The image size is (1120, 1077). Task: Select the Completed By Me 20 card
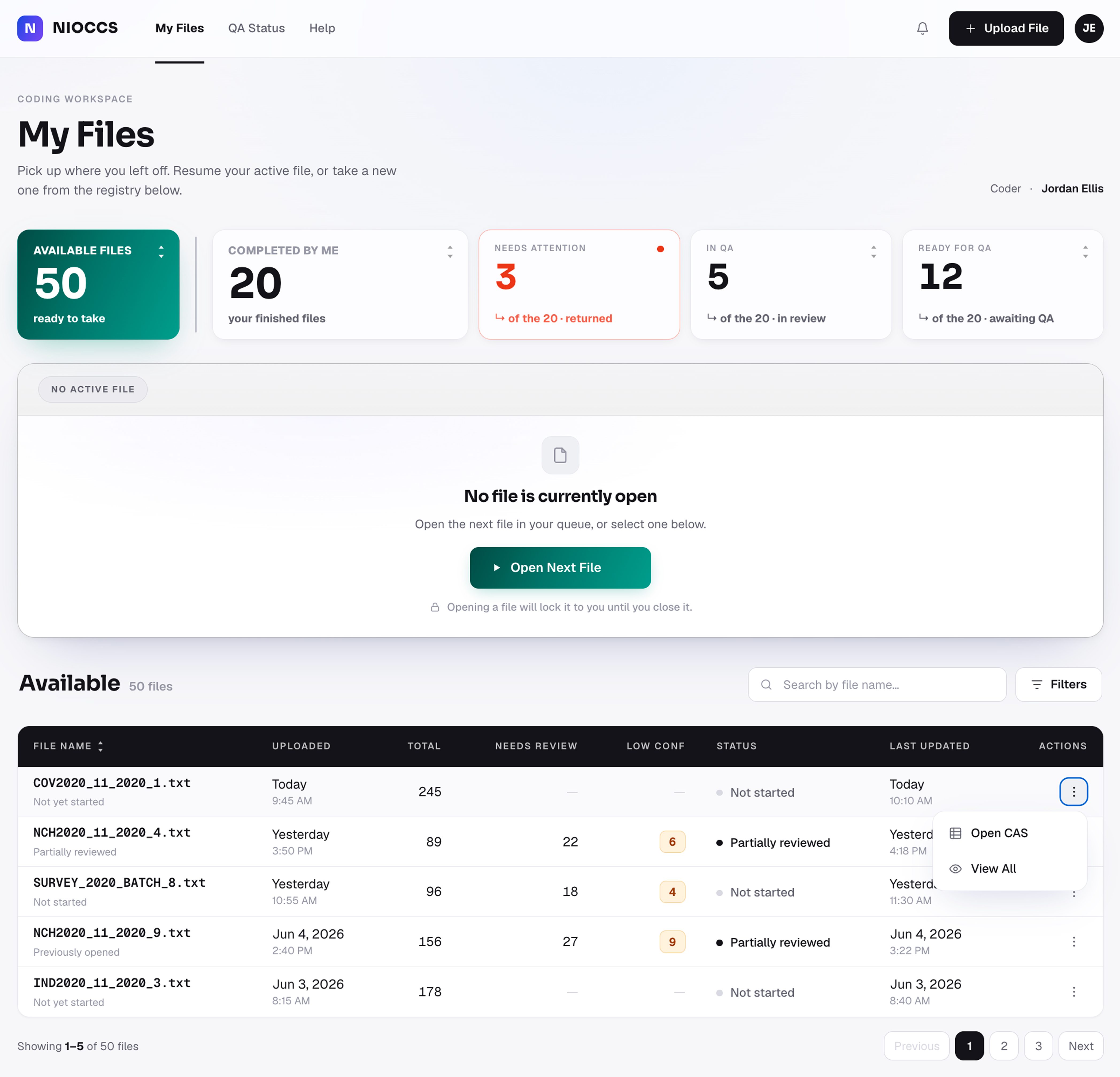(x=340, y=284)
